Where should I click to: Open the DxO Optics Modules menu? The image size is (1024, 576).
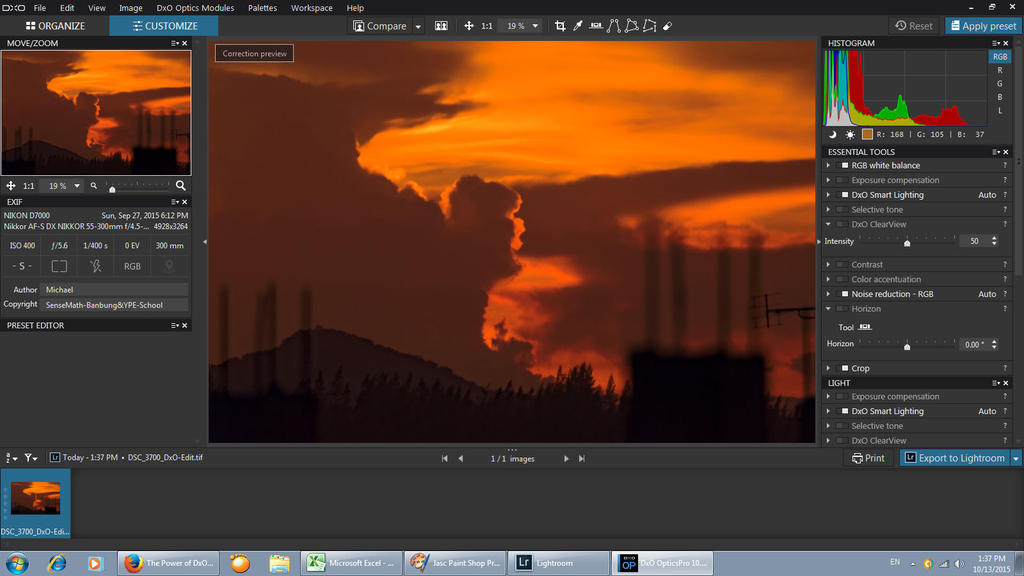pos(195,8)
